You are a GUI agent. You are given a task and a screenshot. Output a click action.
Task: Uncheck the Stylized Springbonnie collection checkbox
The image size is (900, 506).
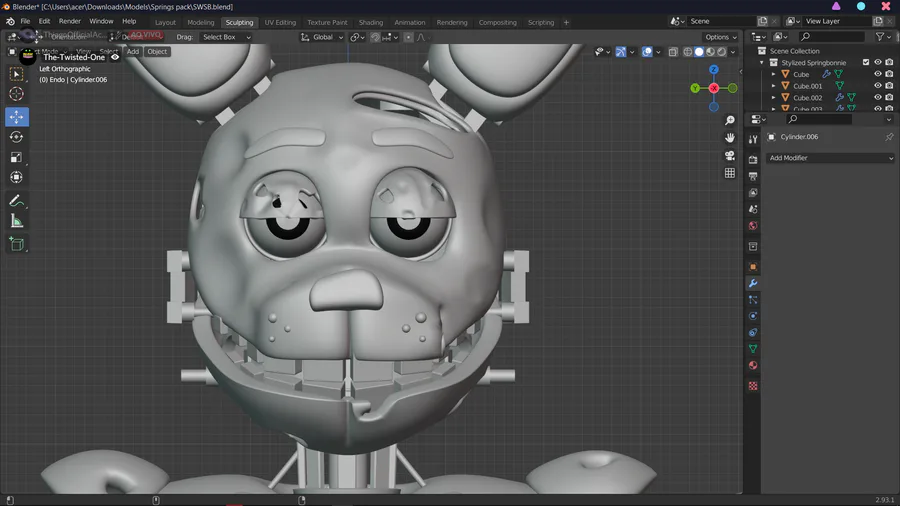tap(866, 62)
